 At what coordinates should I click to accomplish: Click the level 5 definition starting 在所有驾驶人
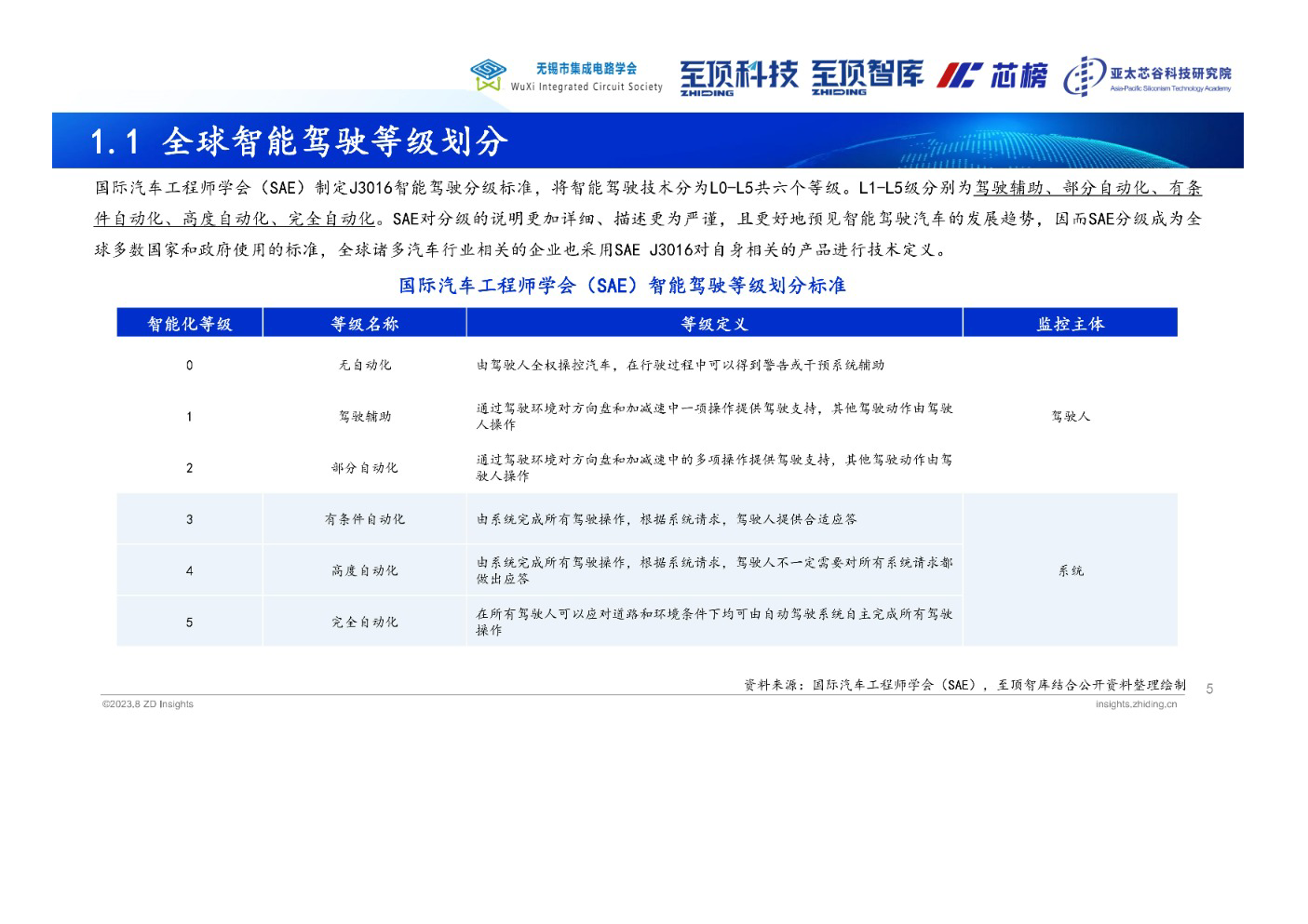(x=714, y=621)
